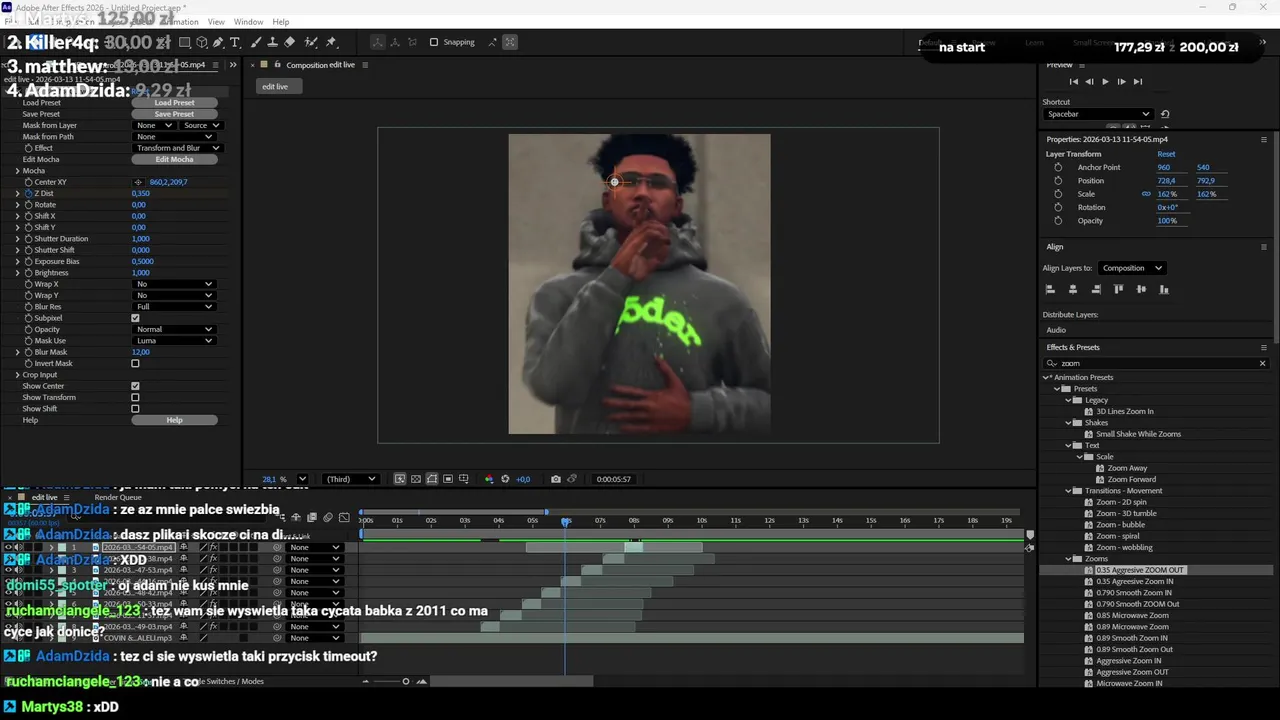
Task: Toggle the Scale constrain proportions link
Action: 1146,194
